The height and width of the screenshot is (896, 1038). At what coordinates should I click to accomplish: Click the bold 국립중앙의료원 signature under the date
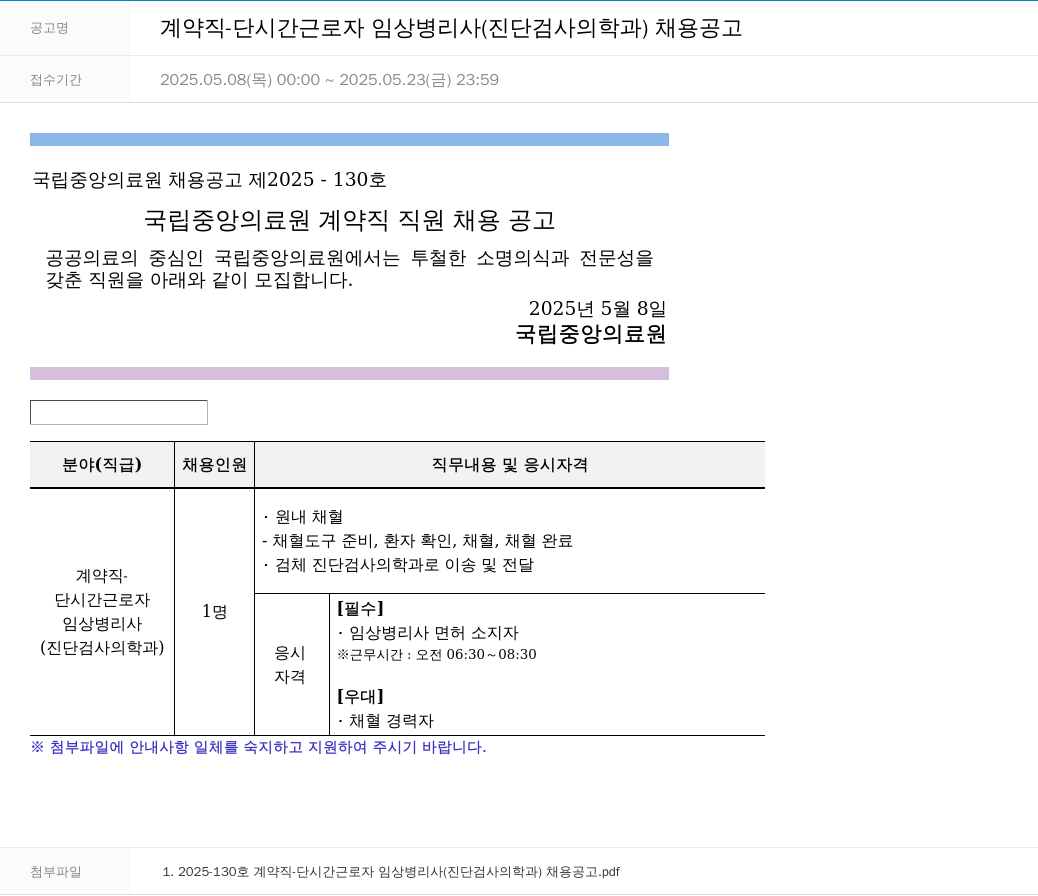coord(590,333)
